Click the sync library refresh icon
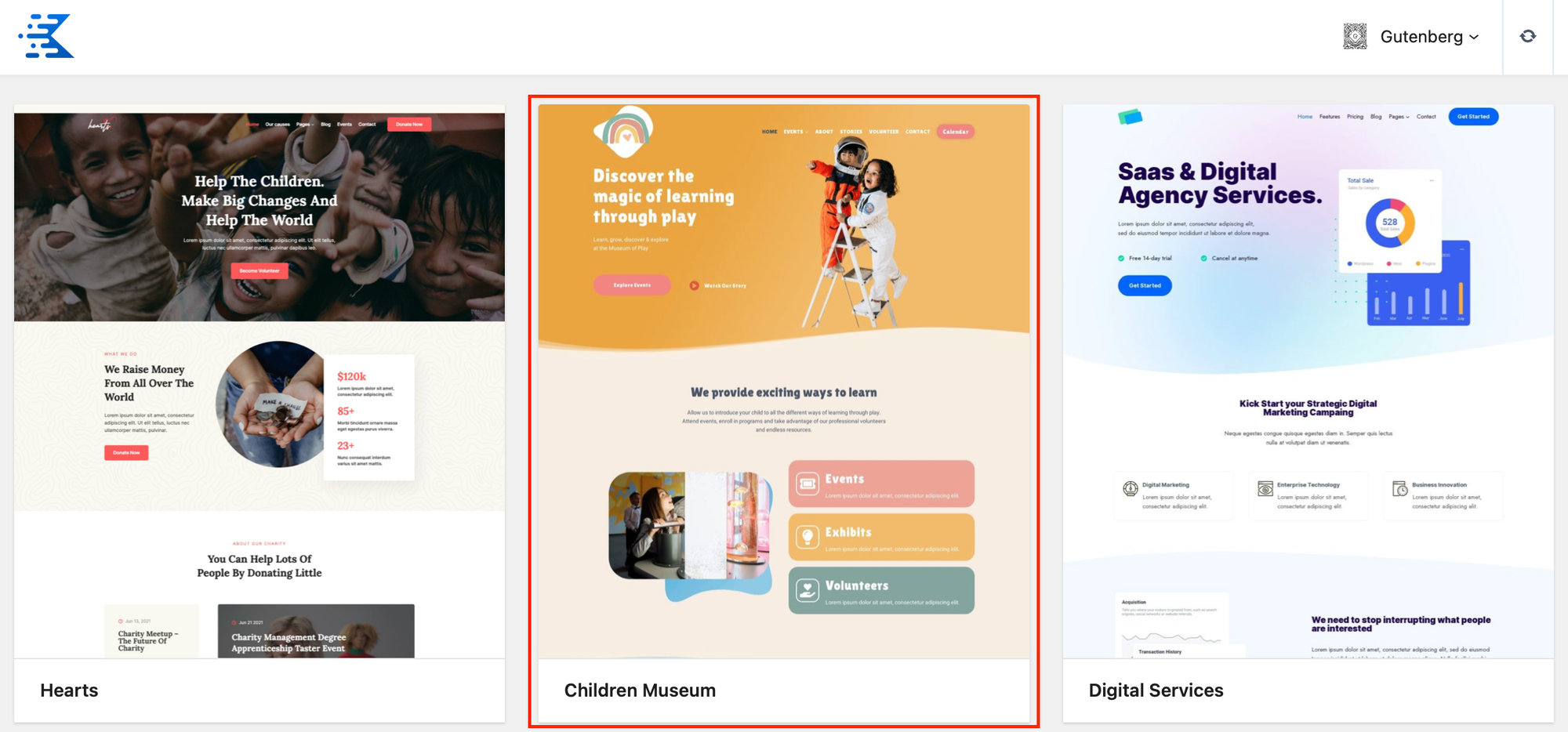The height and width of the screenshot is (732, 1568). [x=1528, y=36]
